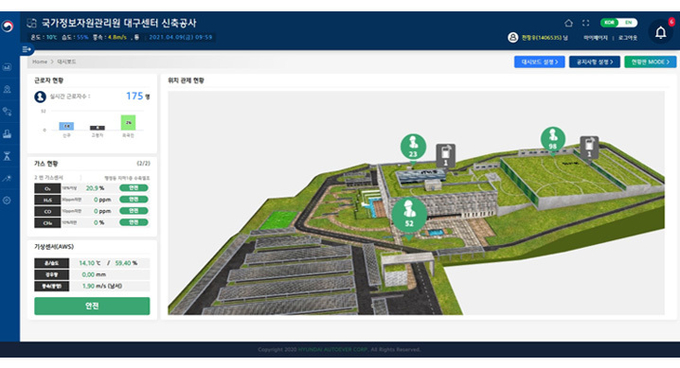Open the hourglass sidebar icon
This screenshot has width=680, height=368.
[7, 156]
